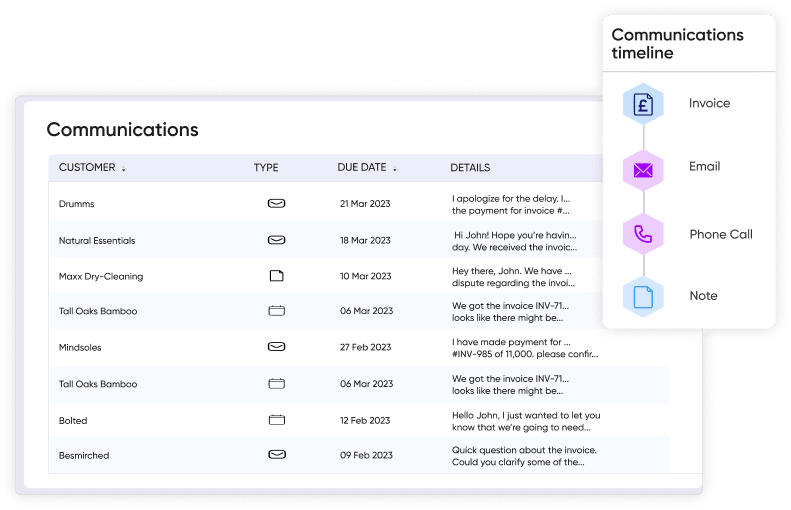The width and height of the screenshot is (791, 510).
Task: Sort by the Due Date column arrow
Action: pos(395,169)
